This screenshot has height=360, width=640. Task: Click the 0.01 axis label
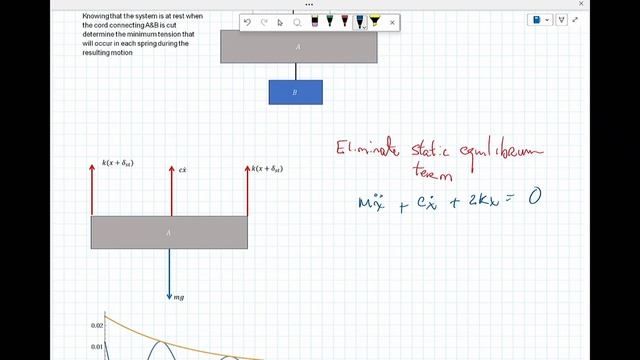click(97, 347)
